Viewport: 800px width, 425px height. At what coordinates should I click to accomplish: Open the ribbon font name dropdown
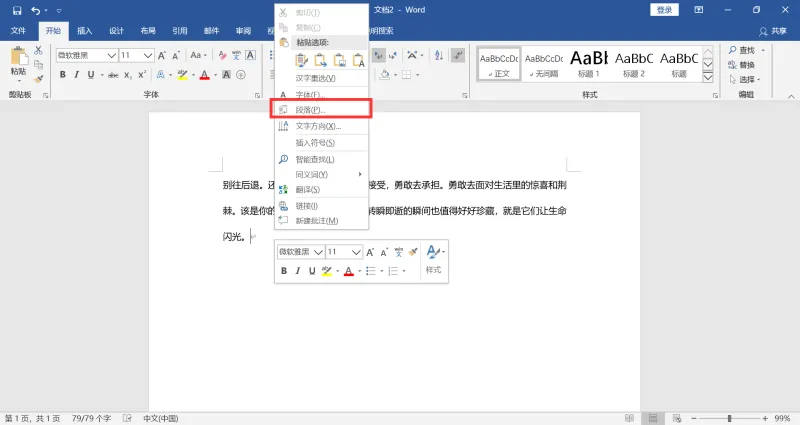pos(112,55)
